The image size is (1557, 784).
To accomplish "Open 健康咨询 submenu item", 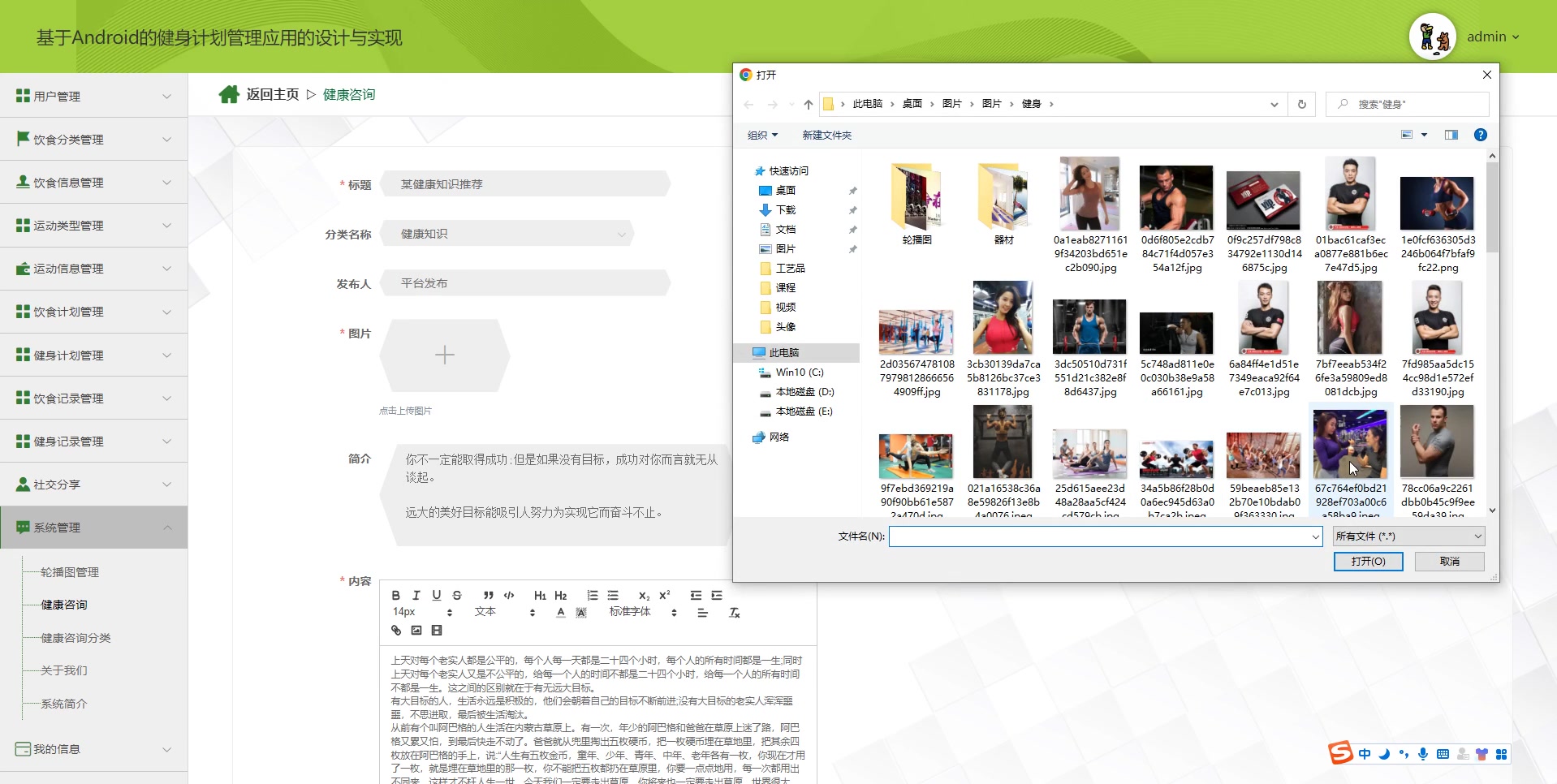I will point(64,605).
